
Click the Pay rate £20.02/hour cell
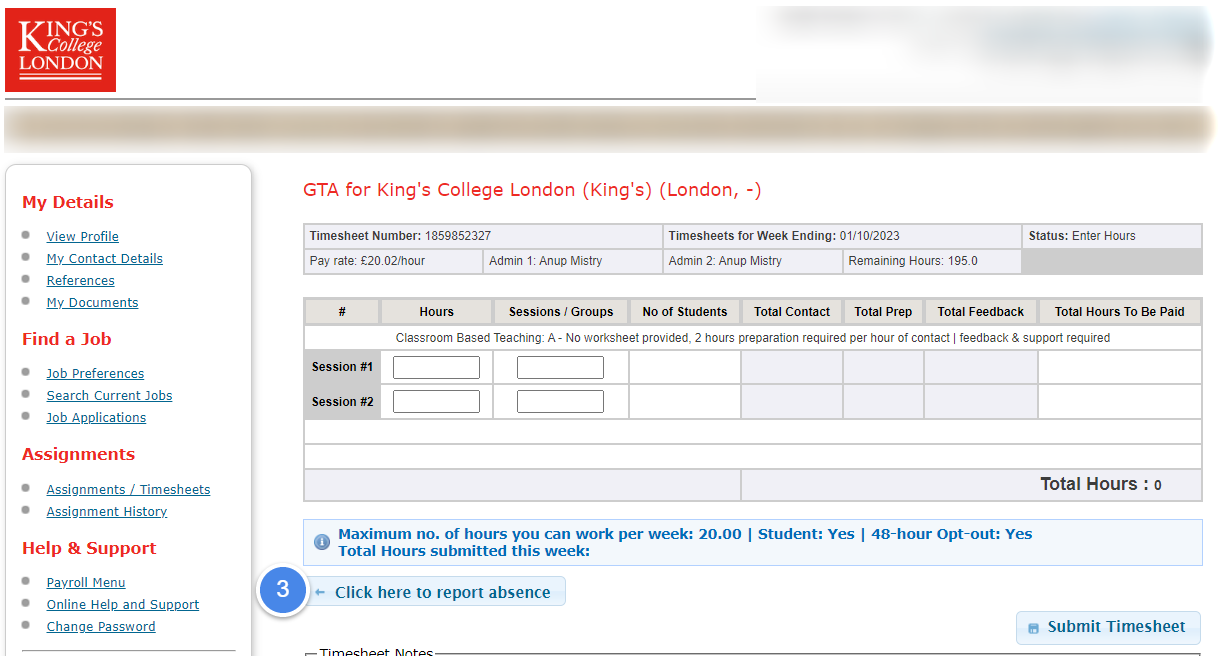393,261
